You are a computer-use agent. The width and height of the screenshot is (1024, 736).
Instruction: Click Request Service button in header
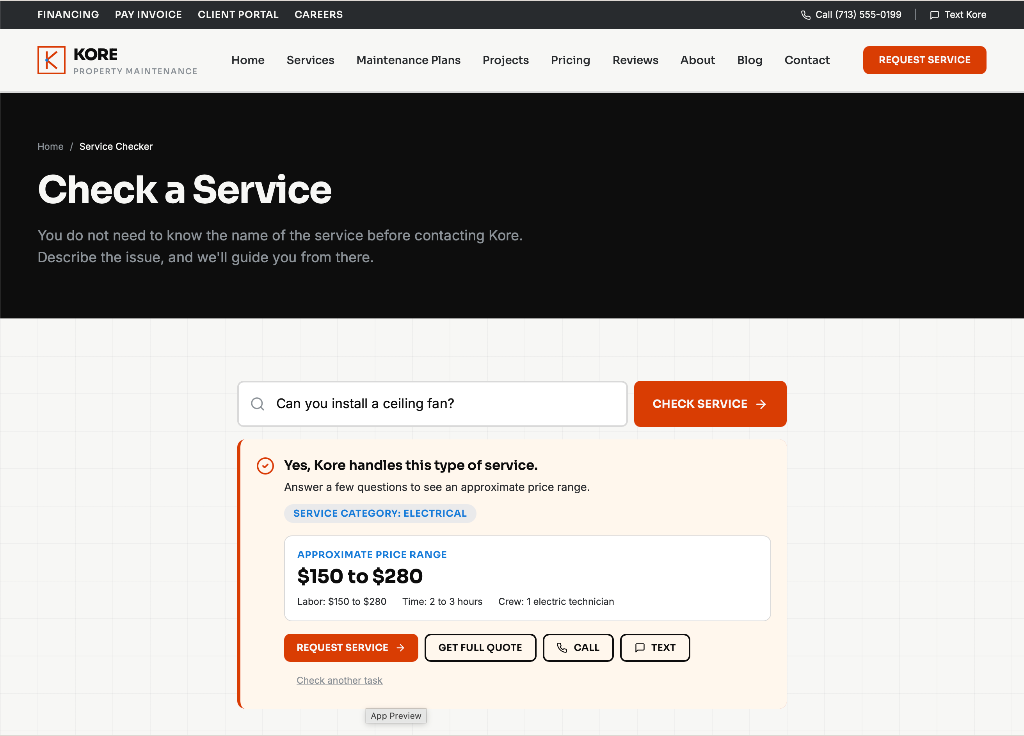pyautogui.click(x=924, y=60)
